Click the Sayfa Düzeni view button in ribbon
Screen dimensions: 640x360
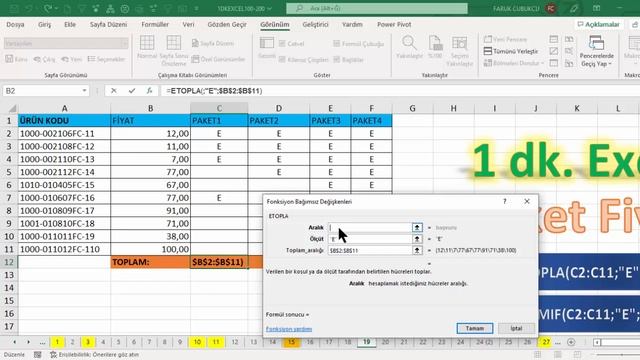point(213,43)
